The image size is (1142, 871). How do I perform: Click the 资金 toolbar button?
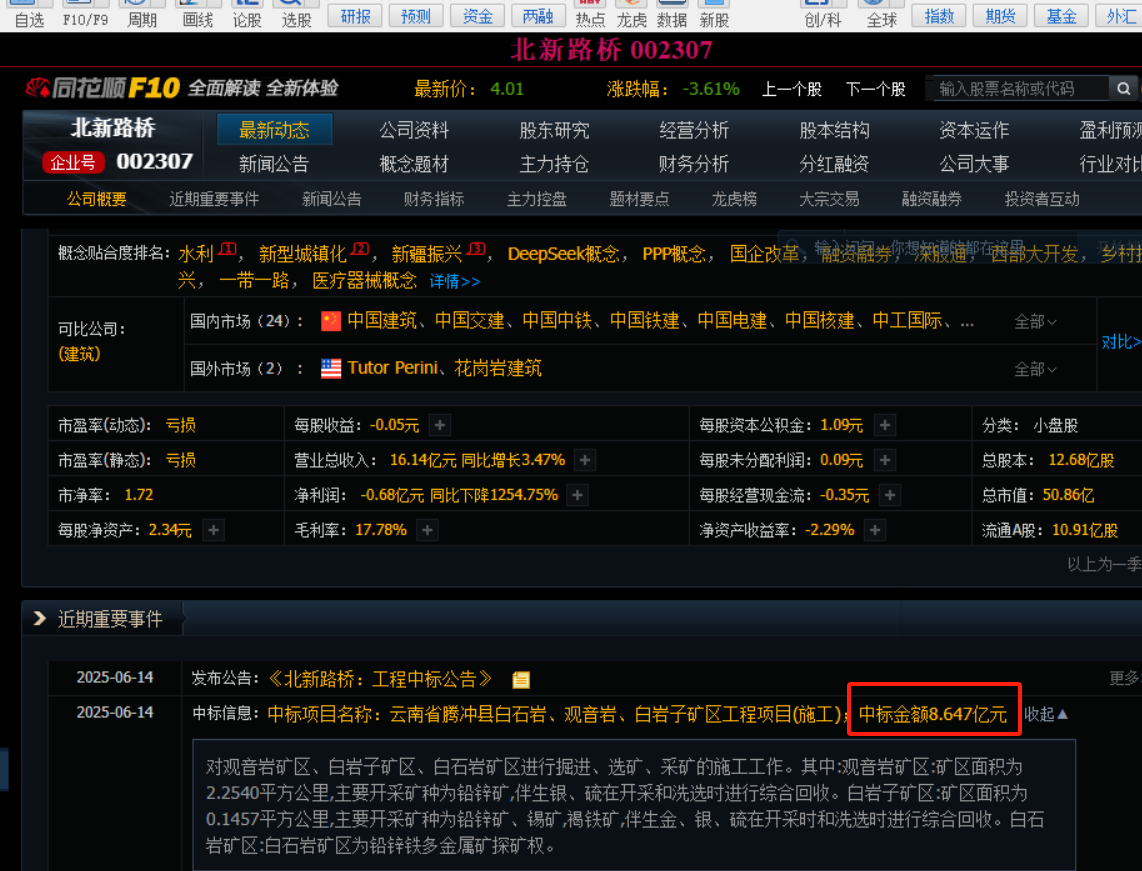point(477,16)
